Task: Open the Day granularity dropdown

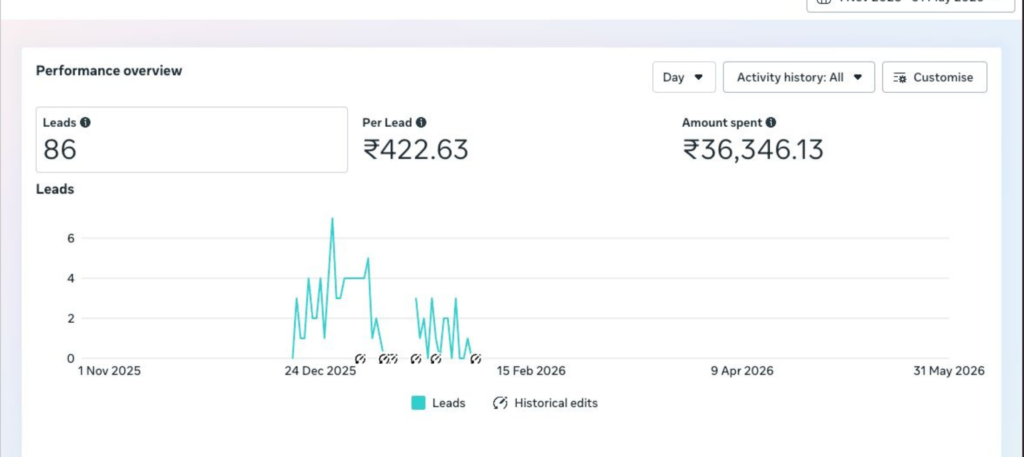Action: point(684,77)
